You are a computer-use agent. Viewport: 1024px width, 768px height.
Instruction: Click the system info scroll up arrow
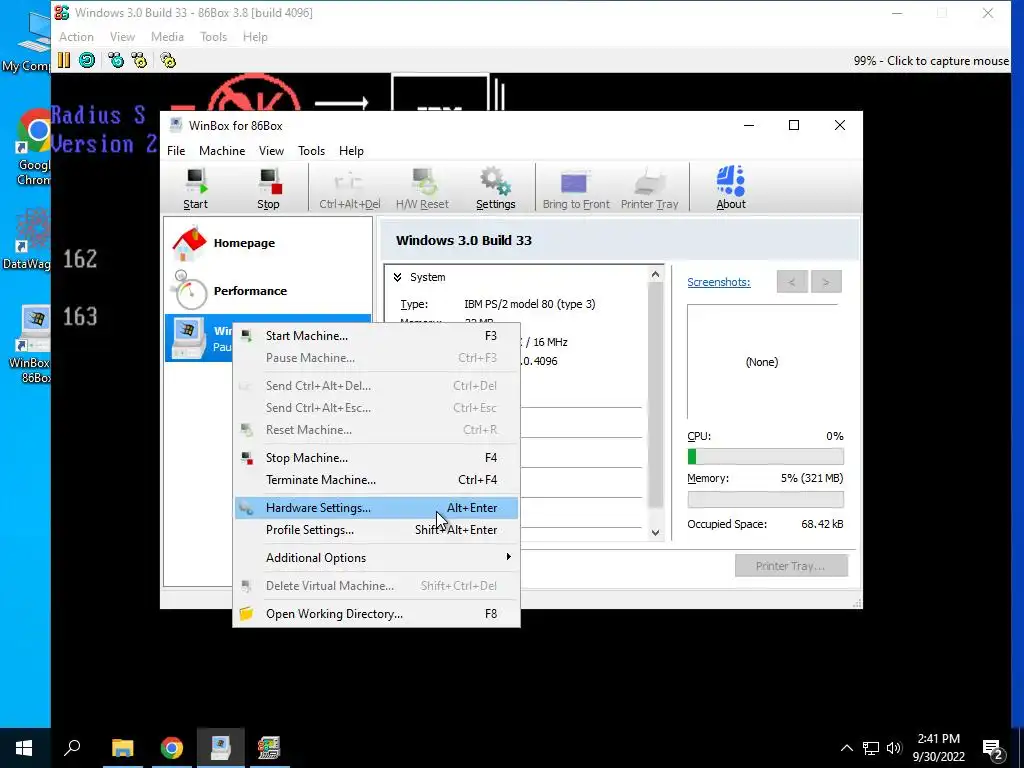[656, 275]
